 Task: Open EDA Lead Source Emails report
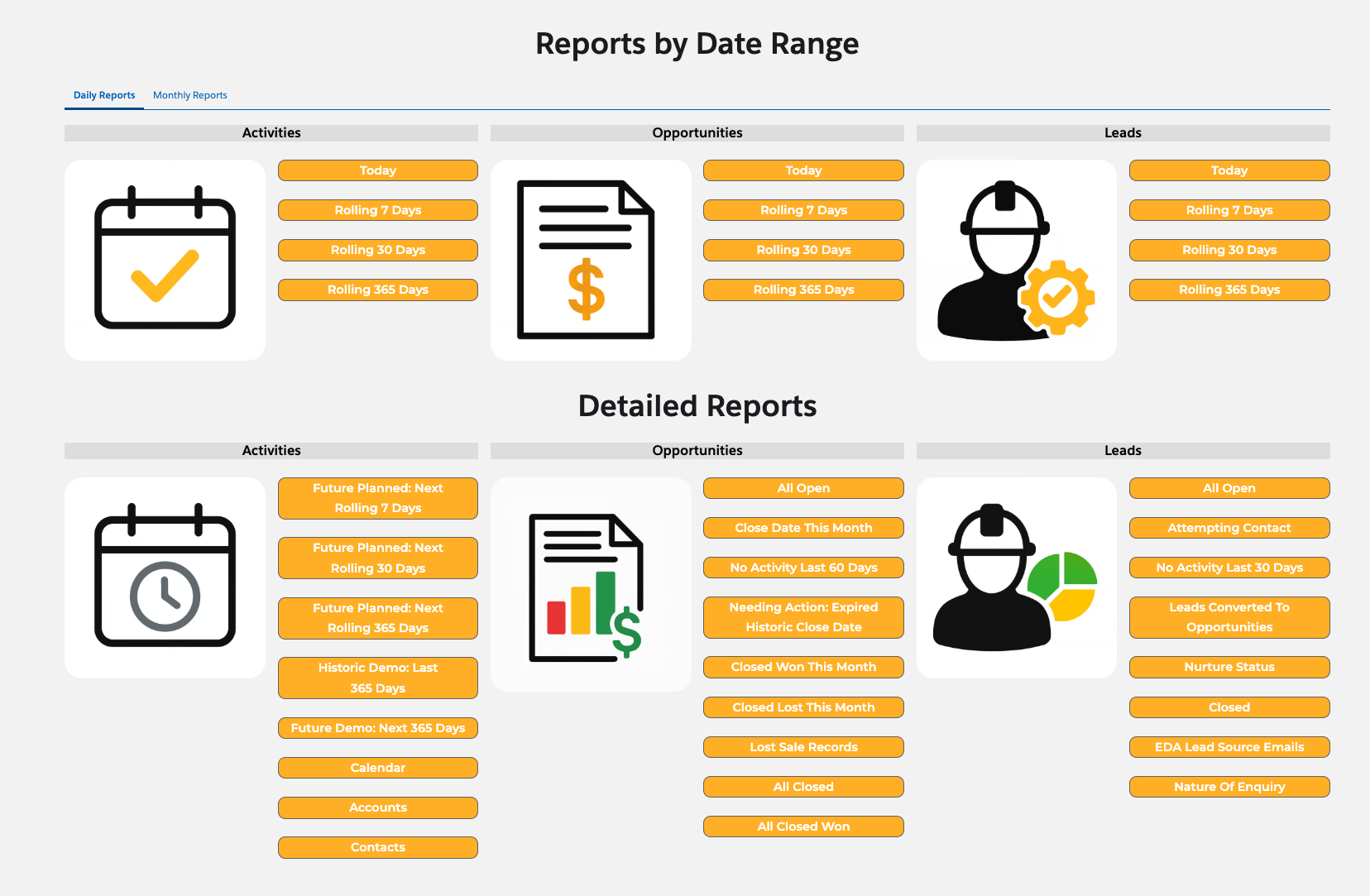pos(1229,747)
